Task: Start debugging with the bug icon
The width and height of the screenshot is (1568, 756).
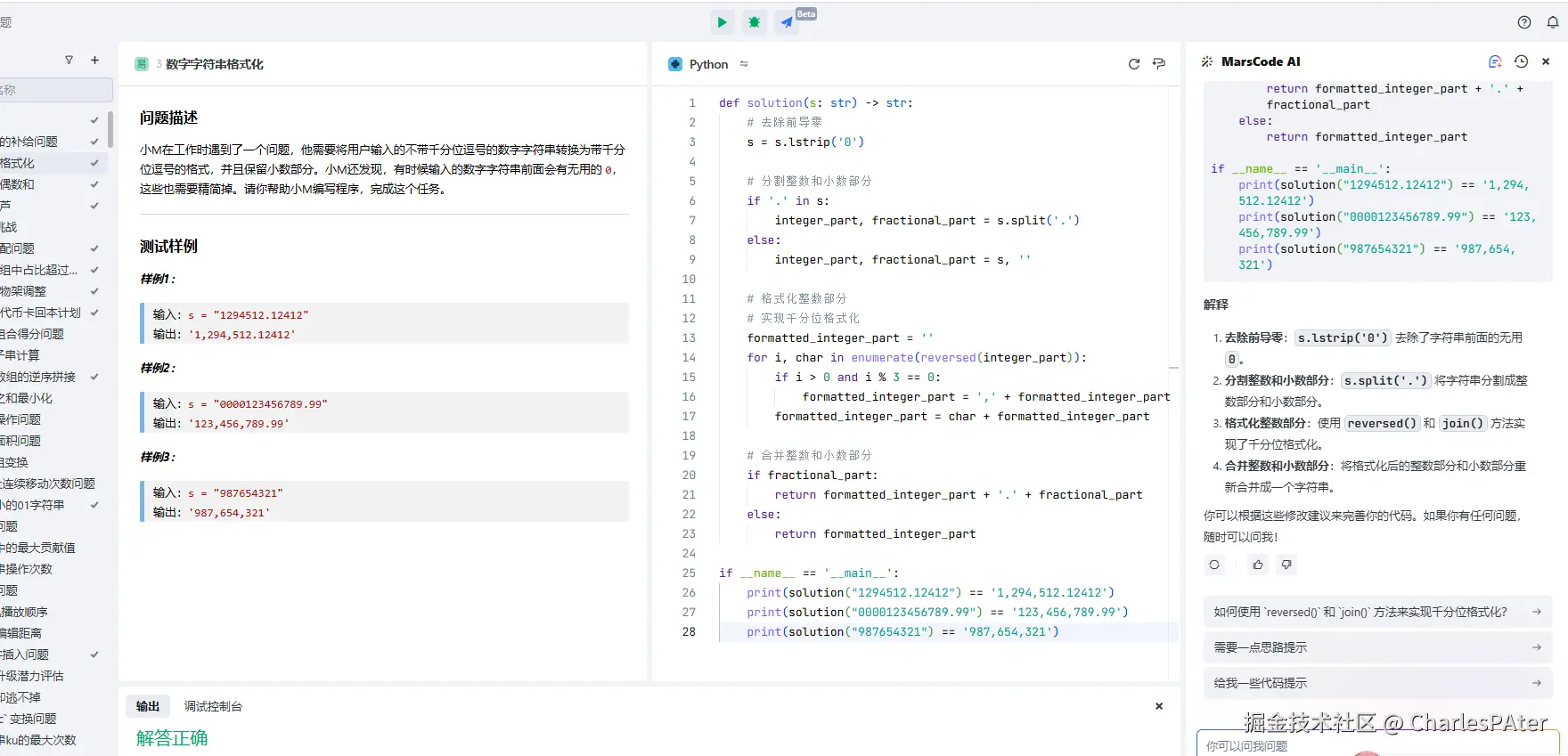Action: click(755, 22)
